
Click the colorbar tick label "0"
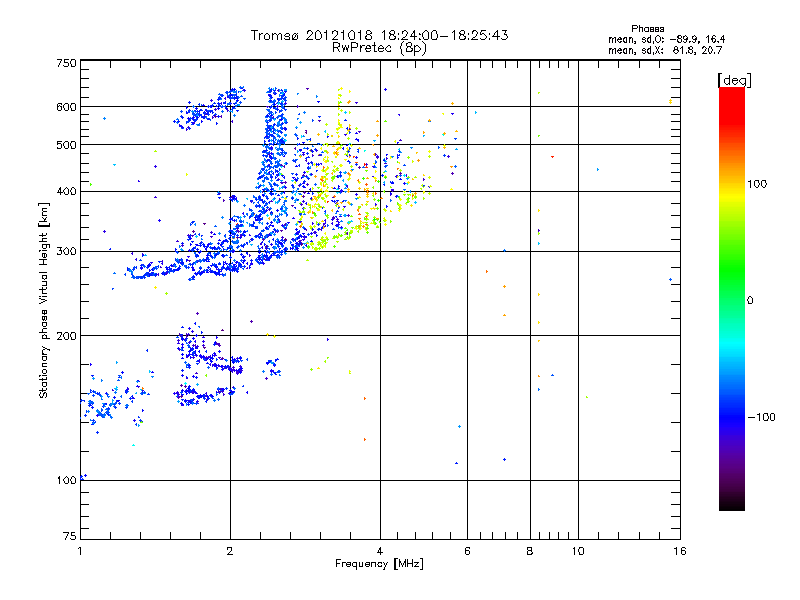pos(750,301)
